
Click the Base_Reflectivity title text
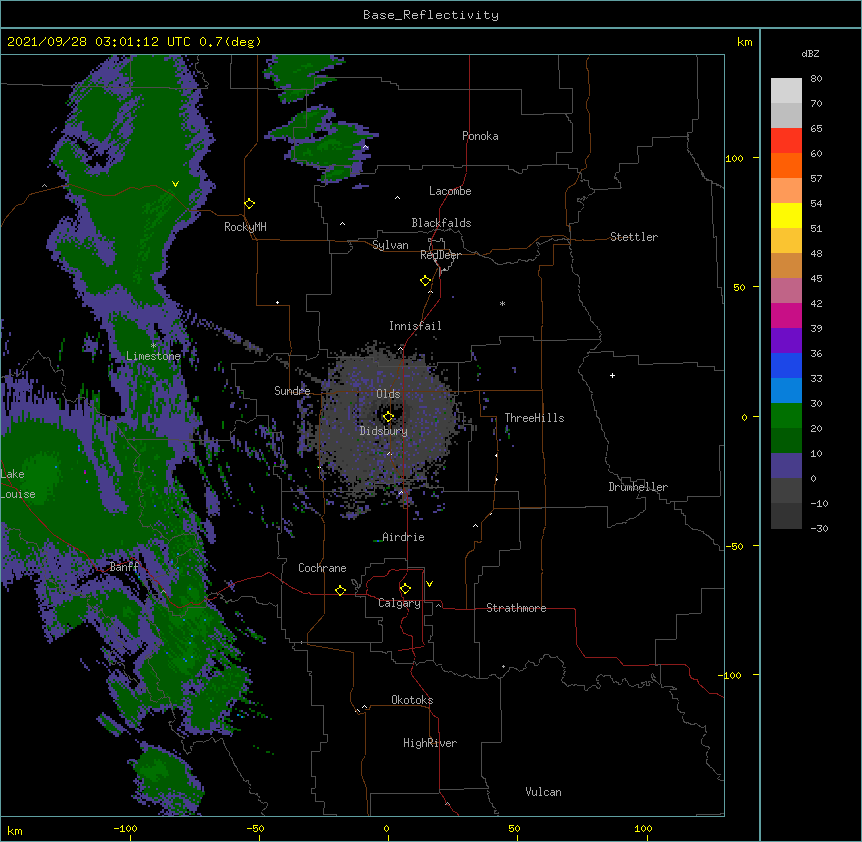(431, 15)
